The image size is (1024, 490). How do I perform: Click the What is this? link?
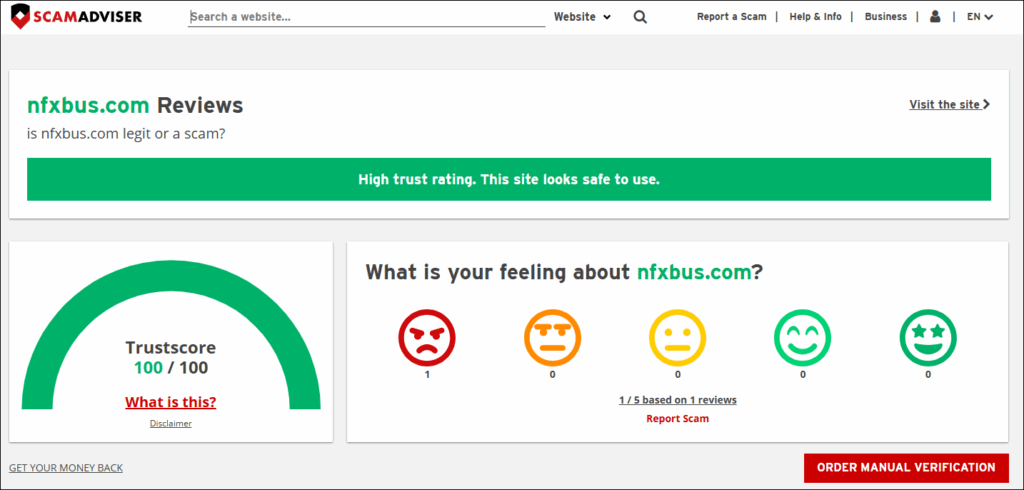click(x=170, y=402)
